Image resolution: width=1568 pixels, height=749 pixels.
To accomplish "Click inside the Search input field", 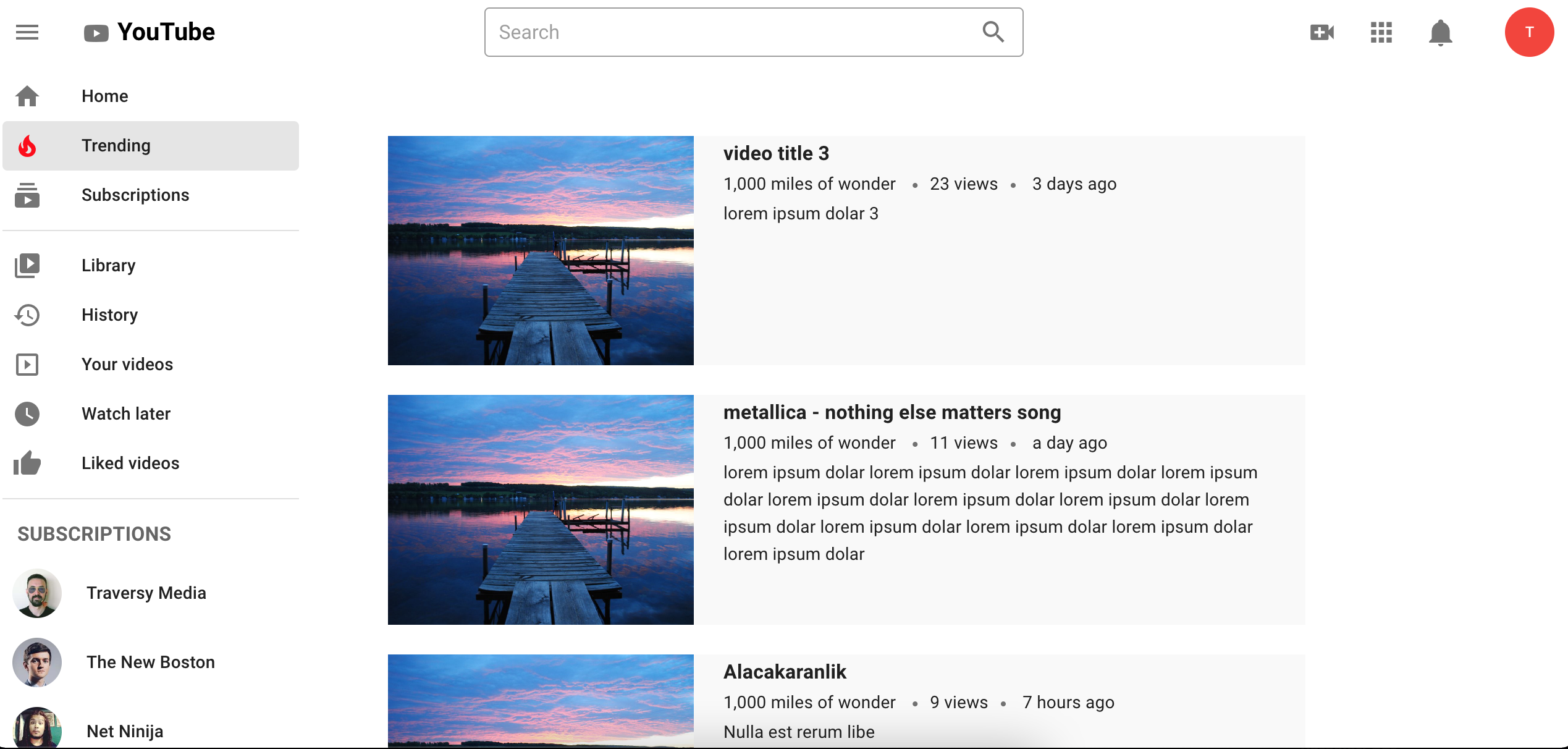I will point(680,32).
